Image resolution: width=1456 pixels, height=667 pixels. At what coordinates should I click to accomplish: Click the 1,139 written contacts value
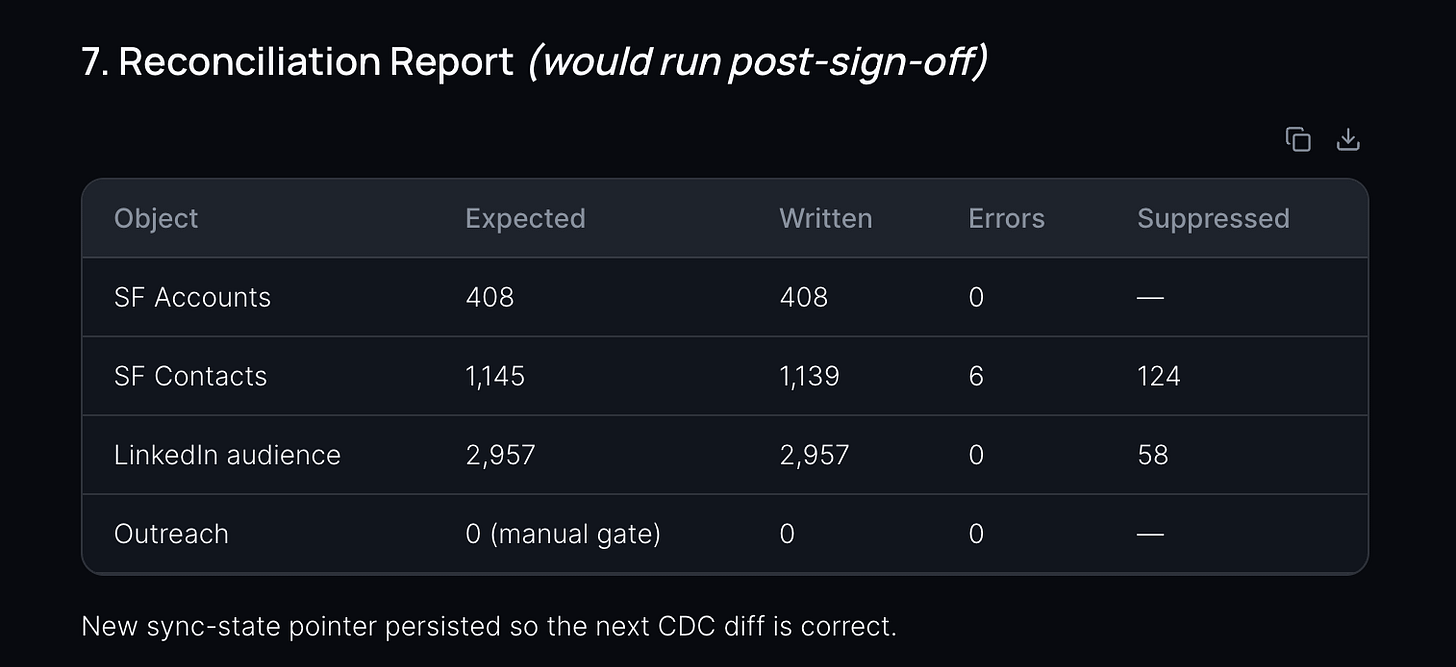pyautogui.click(x=809, y=376)
